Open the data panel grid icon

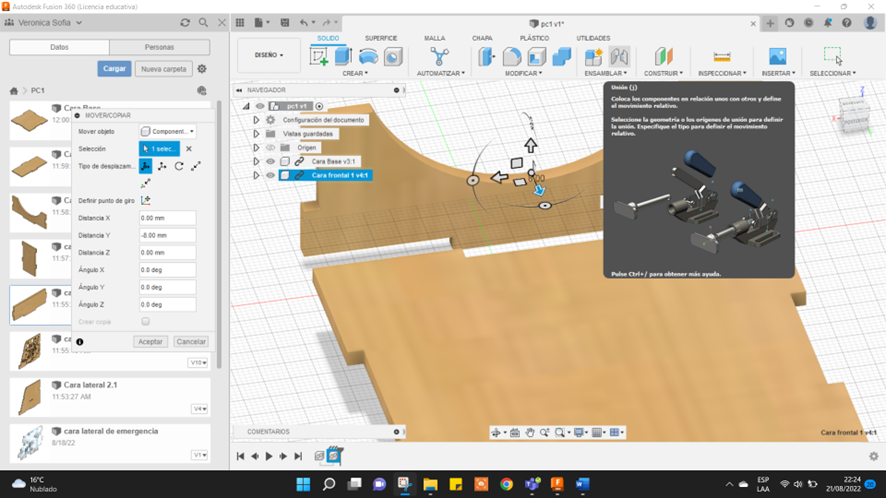pos(240,23)
